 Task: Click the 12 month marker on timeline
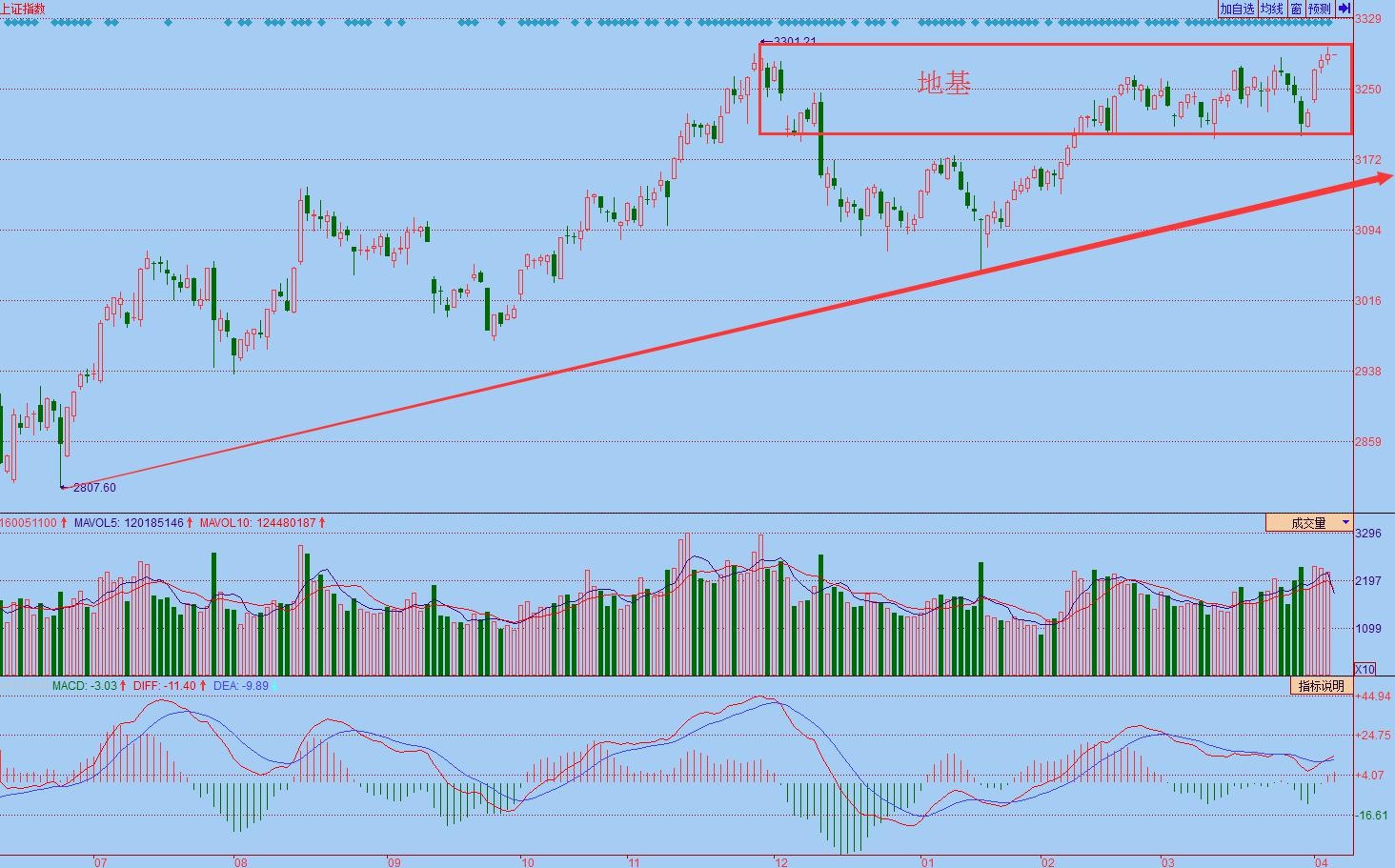coord(780,862)
